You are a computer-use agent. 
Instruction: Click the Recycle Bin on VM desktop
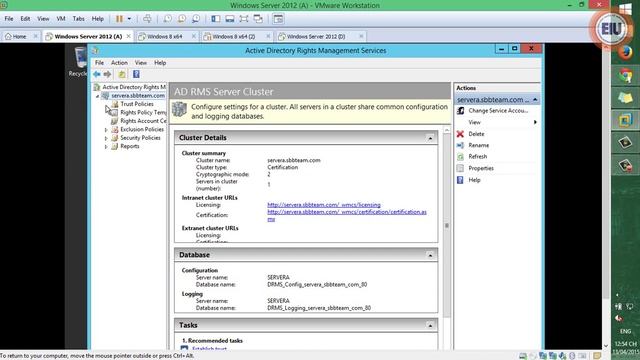[x=78, y=62]
